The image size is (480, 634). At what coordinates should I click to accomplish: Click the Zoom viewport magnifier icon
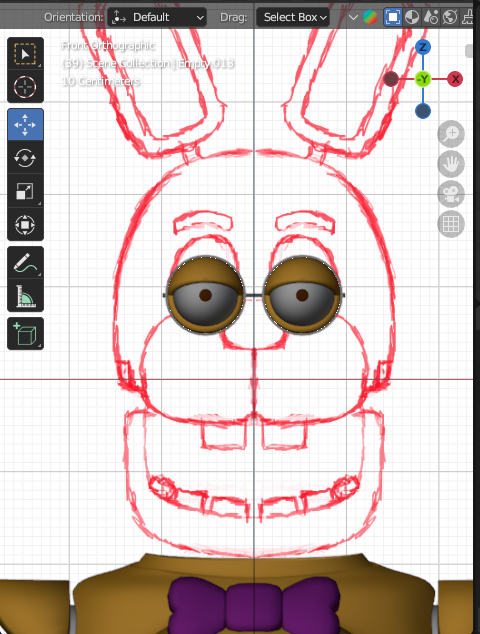[451, 134]
